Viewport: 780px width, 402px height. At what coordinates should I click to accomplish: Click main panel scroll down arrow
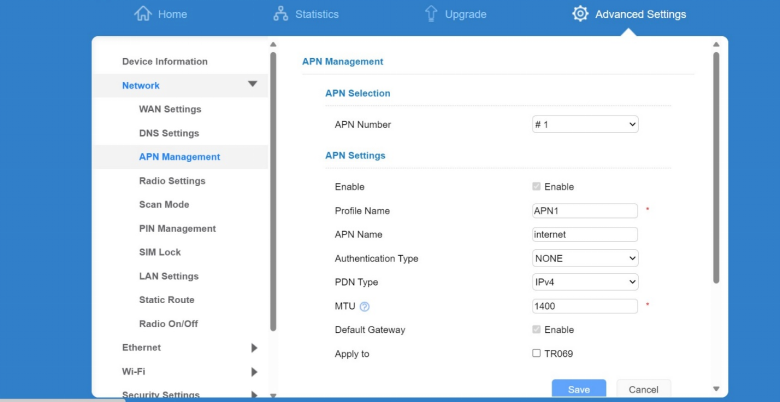(715, 389)
